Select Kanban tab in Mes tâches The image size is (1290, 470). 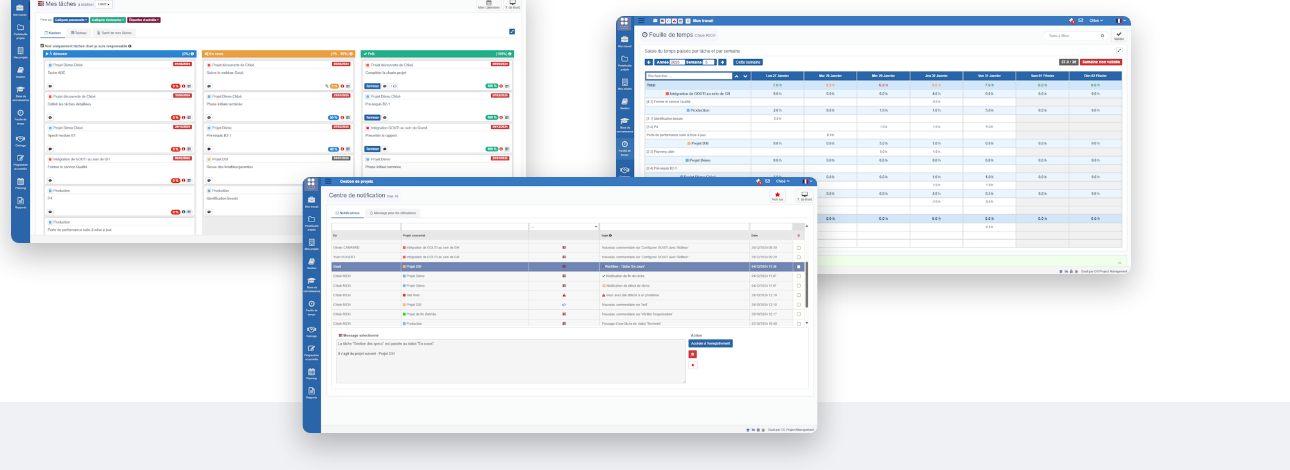[54, 33]
